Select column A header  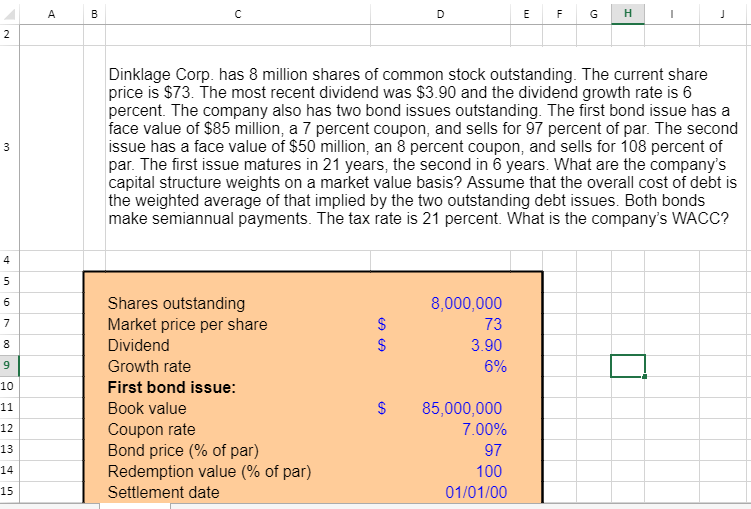[x=51, y=14]
